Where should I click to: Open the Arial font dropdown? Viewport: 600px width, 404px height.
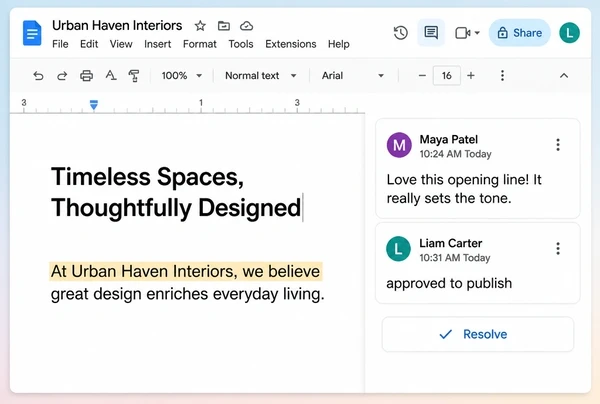click(352, 76)
